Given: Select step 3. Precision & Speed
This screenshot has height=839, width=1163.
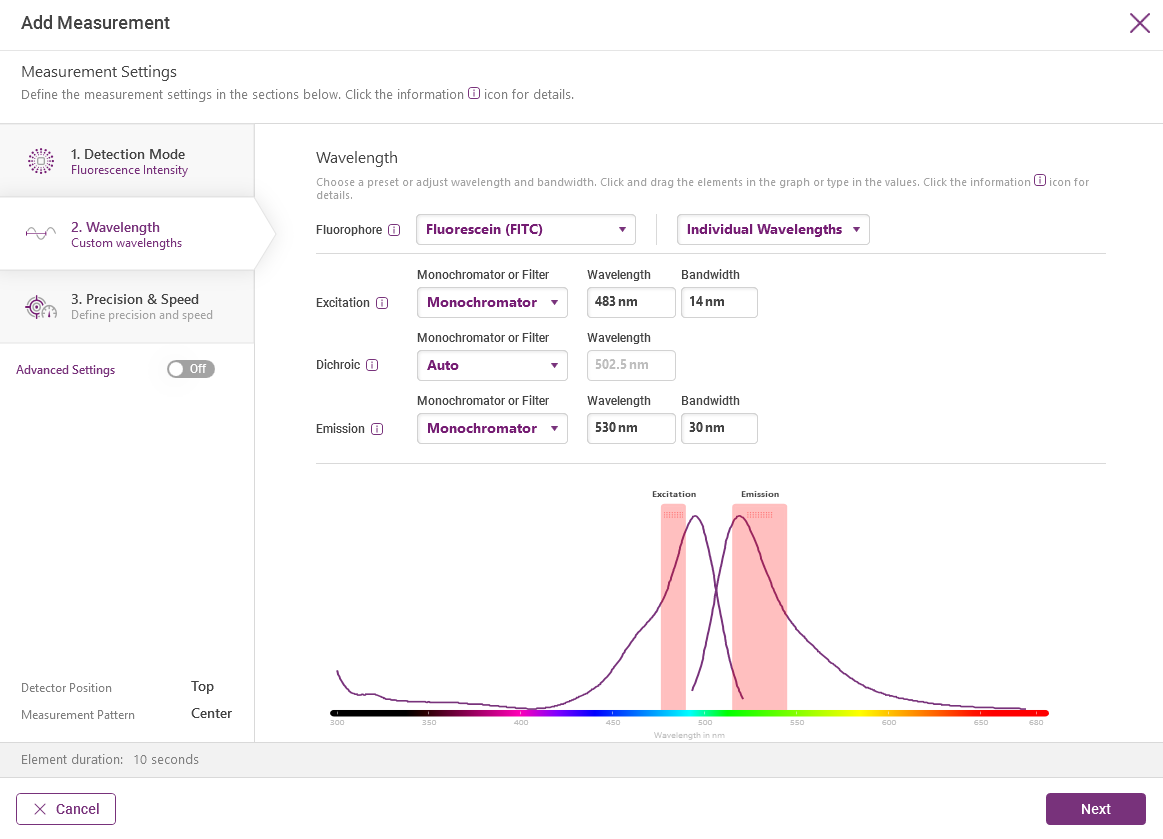Looking at the screenshot, I should coord(127,306).
